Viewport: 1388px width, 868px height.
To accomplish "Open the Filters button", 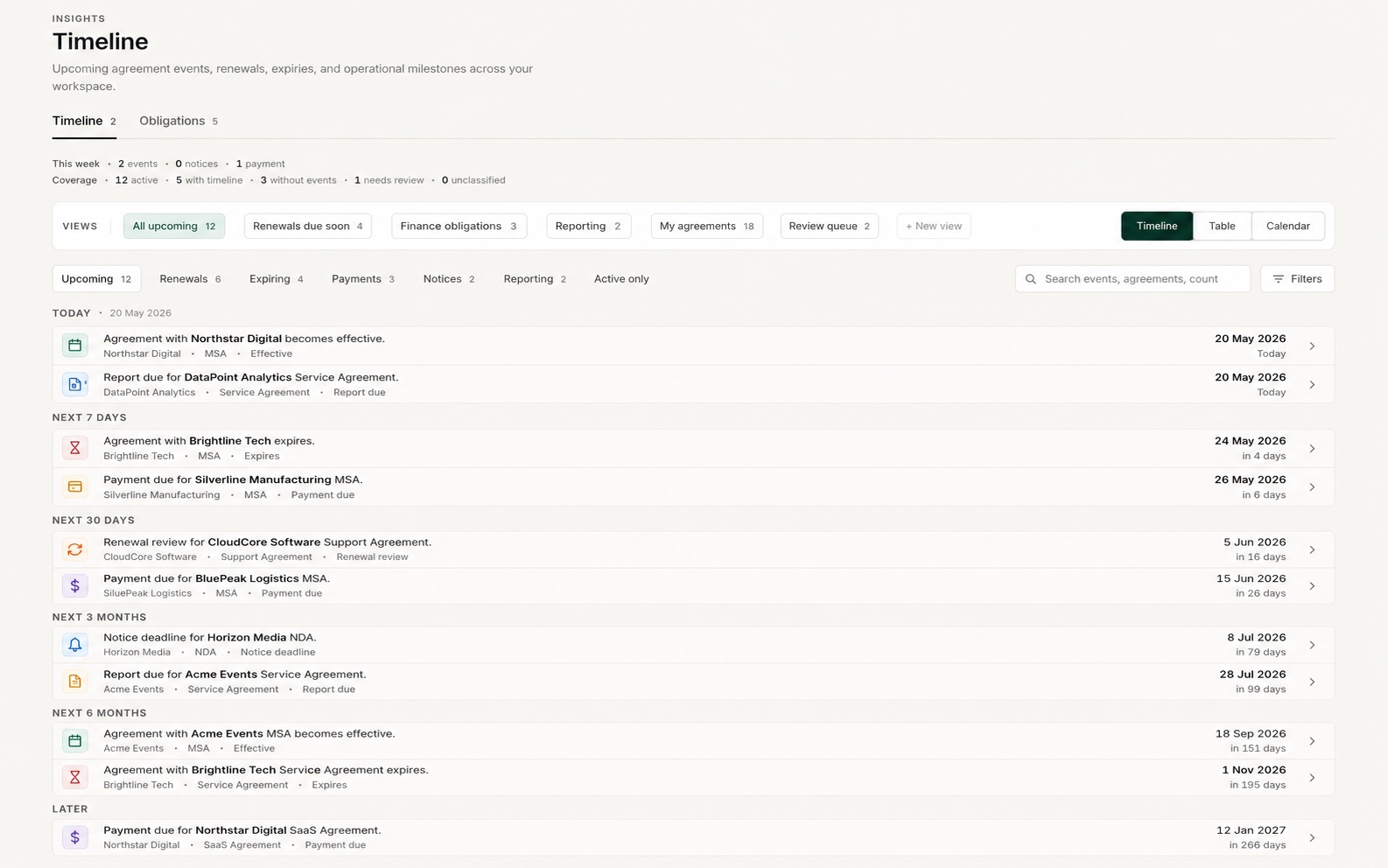I will (x=1297, y=279).
